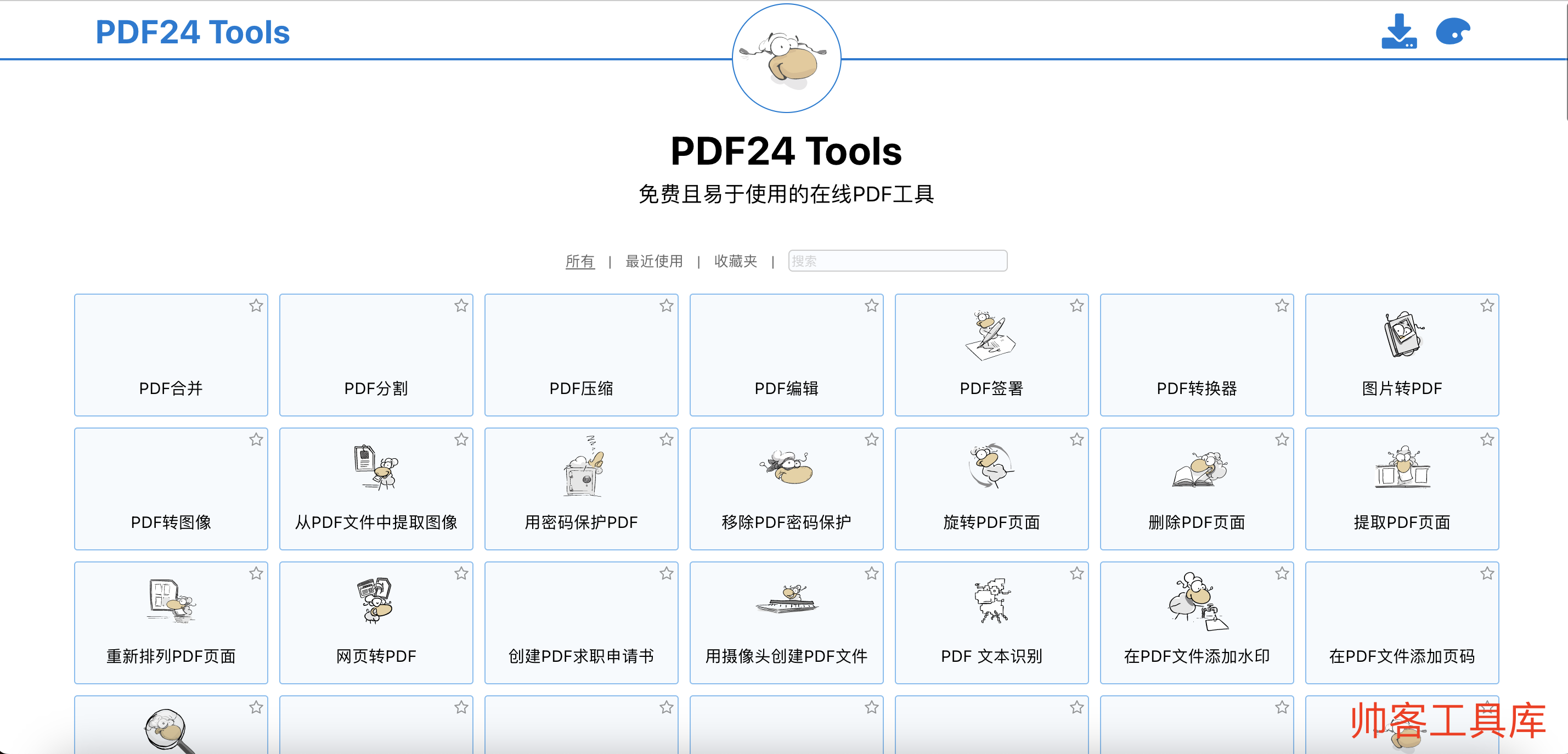Image resolution: width=1568 pixels, height=754 pixels.
Task: Star the 提取PDF页面 tool
Action: (1487, 440)
